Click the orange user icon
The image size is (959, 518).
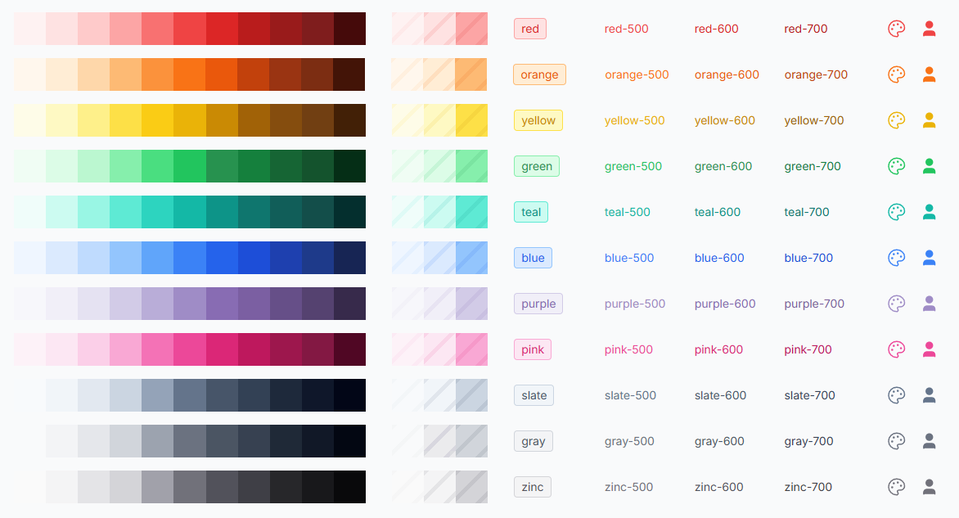point(929,75)
